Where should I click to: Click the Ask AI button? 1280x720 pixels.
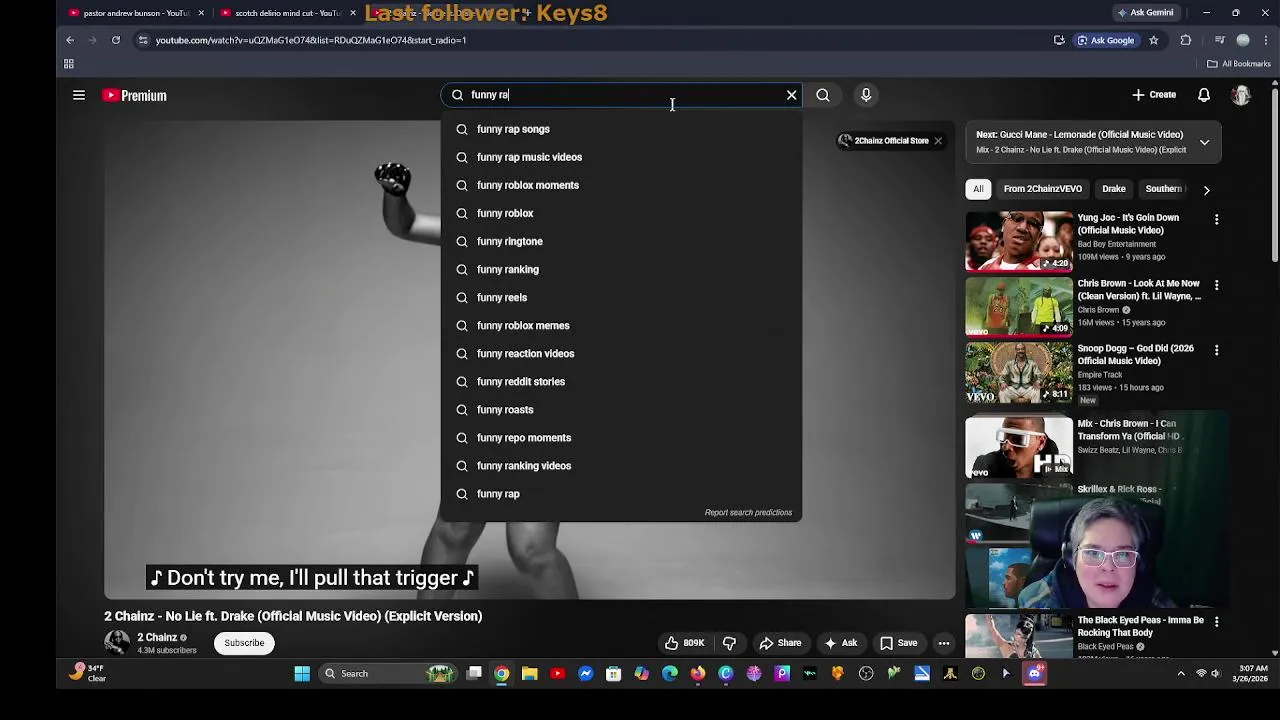840,643
